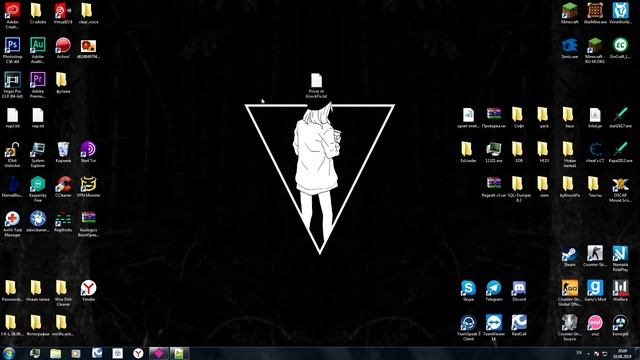This screenshot has height=360, width=640.
Task: Select the Wise Disk Cleaner folder
Action: (x=63, y=292)
